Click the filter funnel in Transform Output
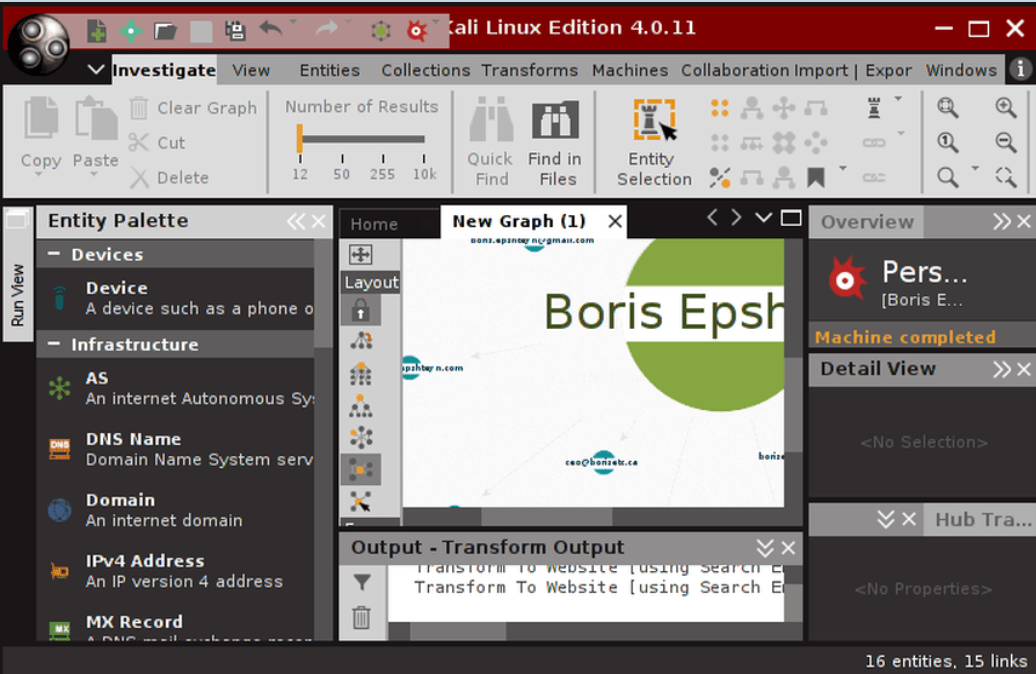Image resolution: width=1036 pixels, height=674 pixels. point(361,582)
